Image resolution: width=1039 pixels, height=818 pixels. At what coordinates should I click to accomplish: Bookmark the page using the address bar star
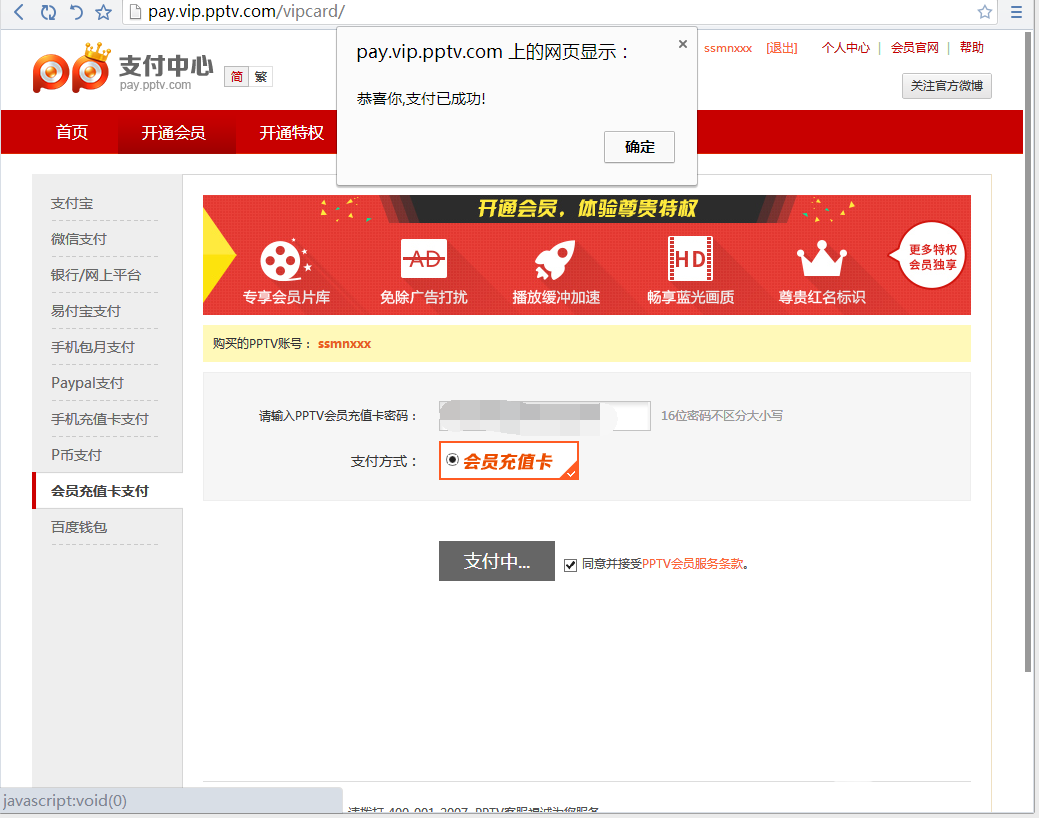pos(985,12)
